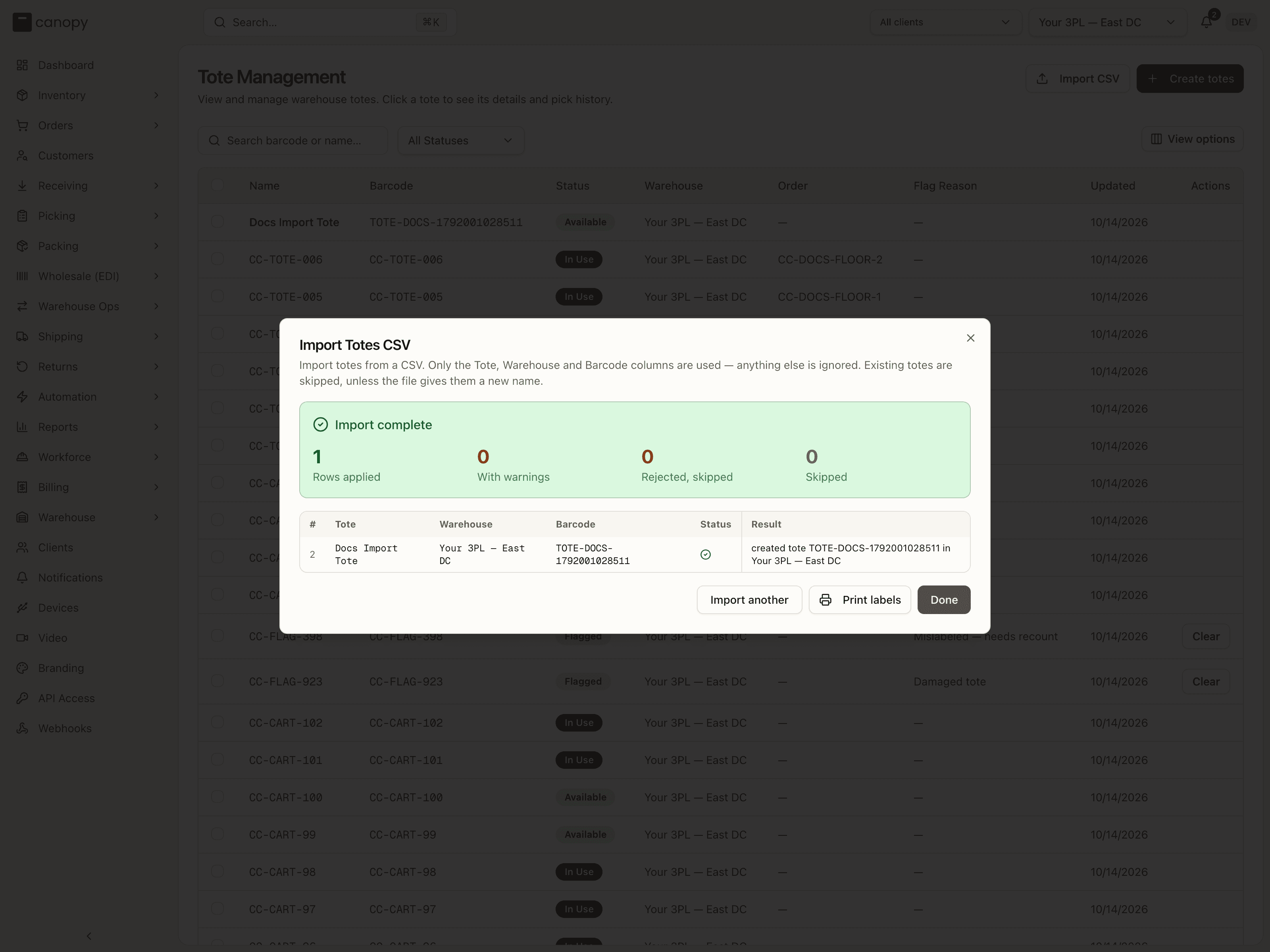Open Workforce in the sidebar

(88, 457)
